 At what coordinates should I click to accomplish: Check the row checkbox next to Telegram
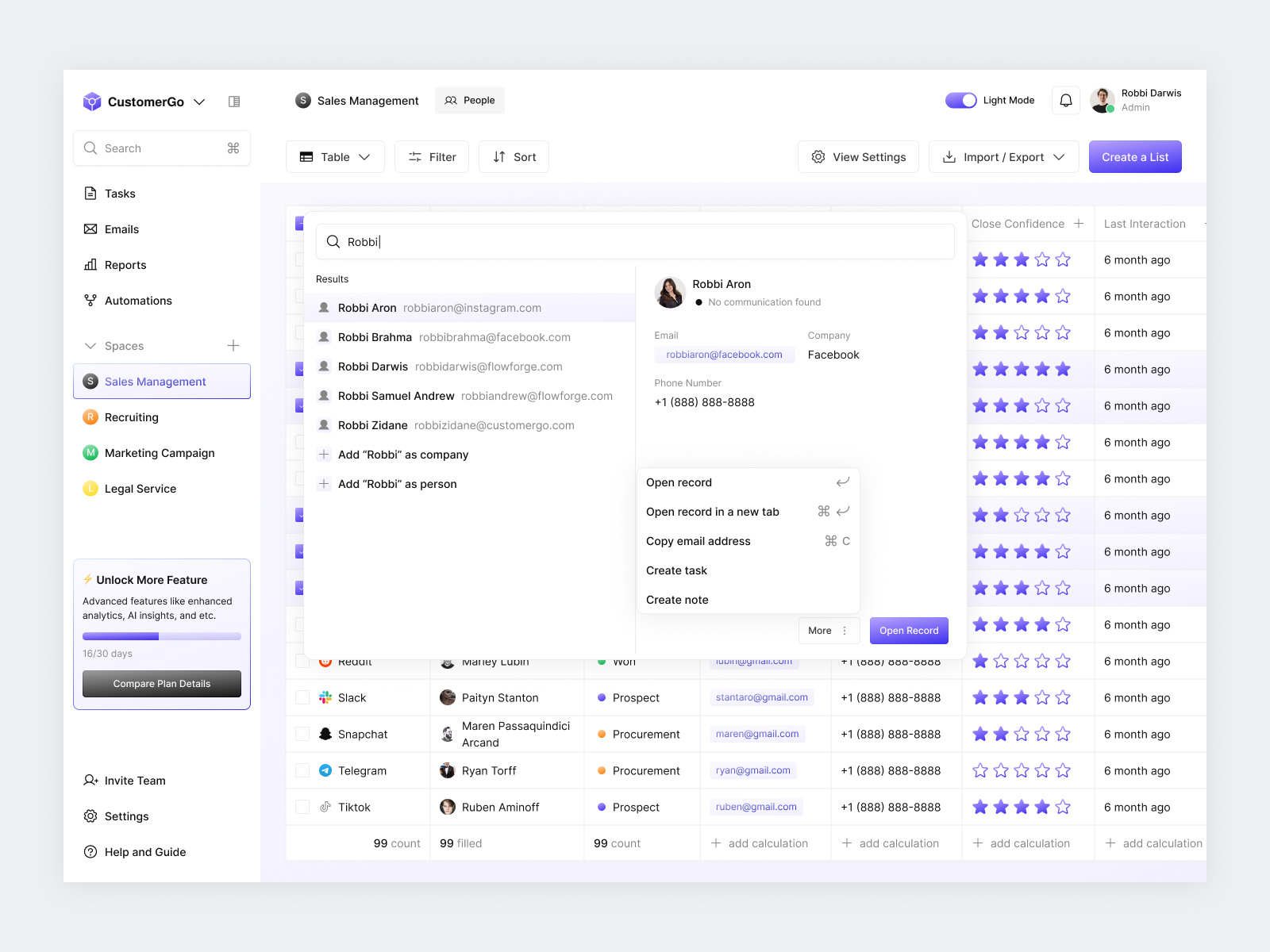click(302, 770)
